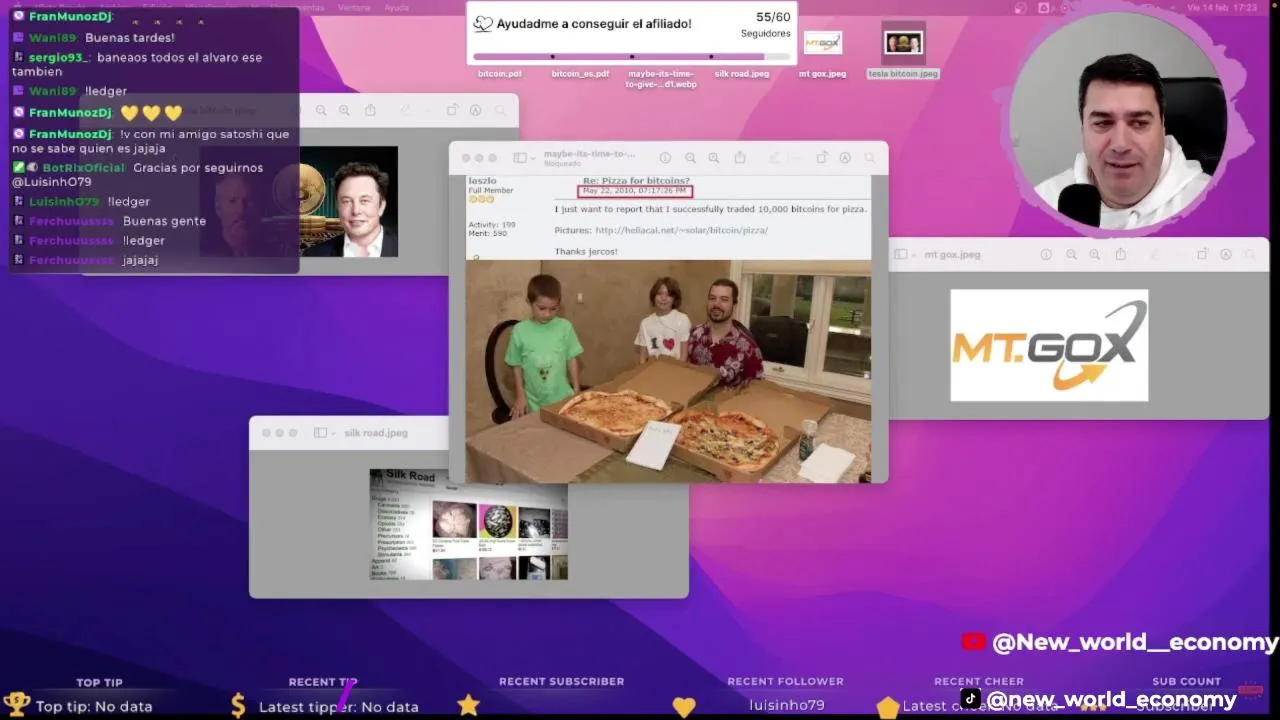
Task: Zoom in on the pizza forum image window
Action: [x=714, y=158]
